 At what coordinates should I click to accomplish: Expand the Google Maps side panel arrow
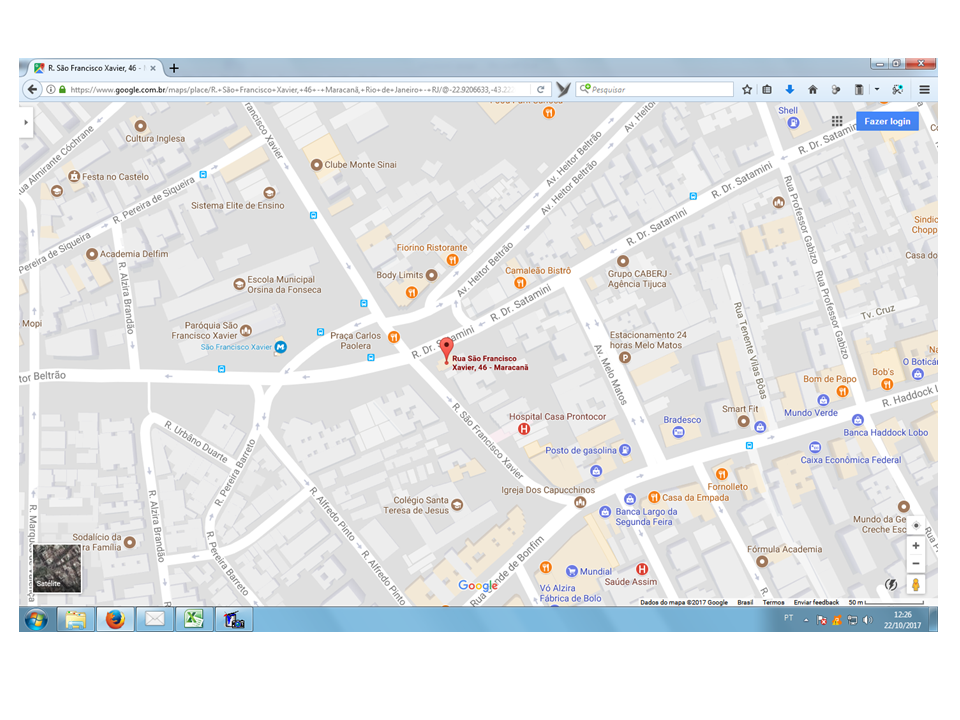click(26, 122)
